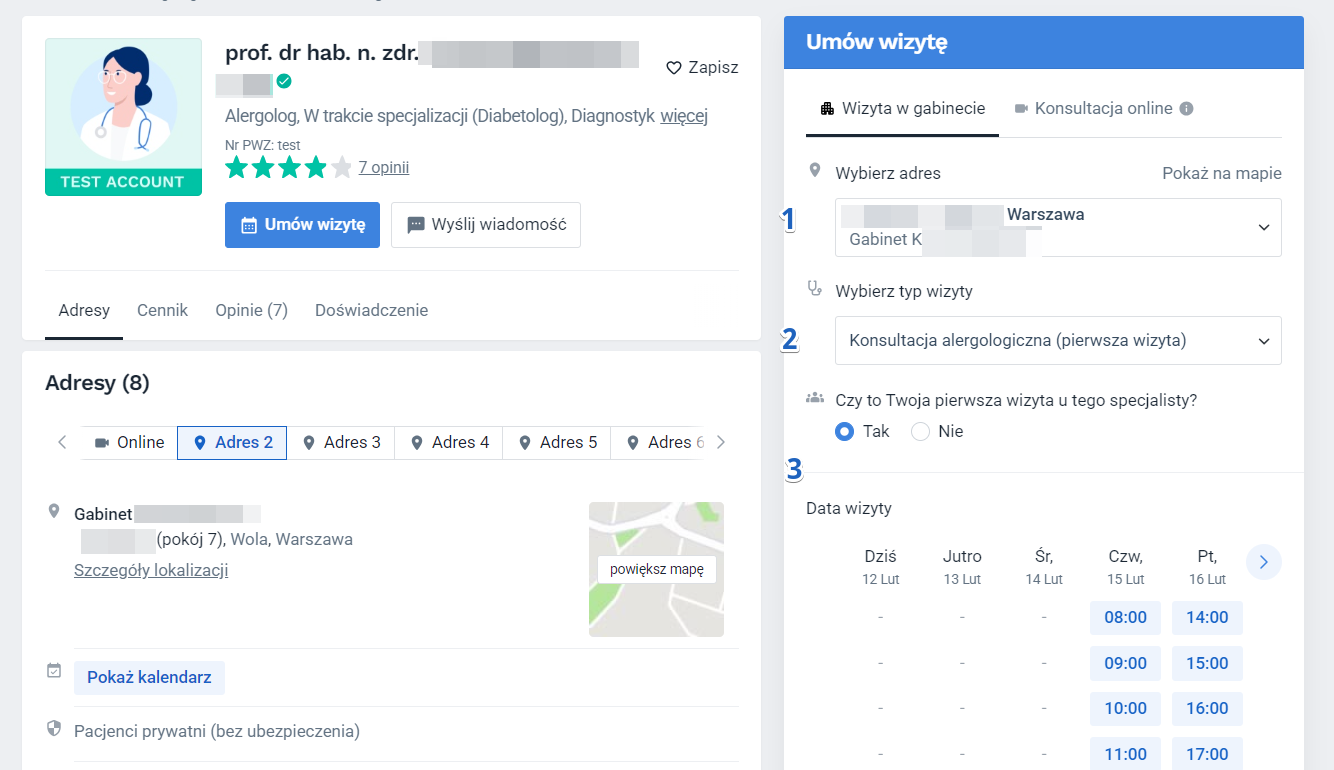Click the heart icon to save this specialist

[673, 67]
